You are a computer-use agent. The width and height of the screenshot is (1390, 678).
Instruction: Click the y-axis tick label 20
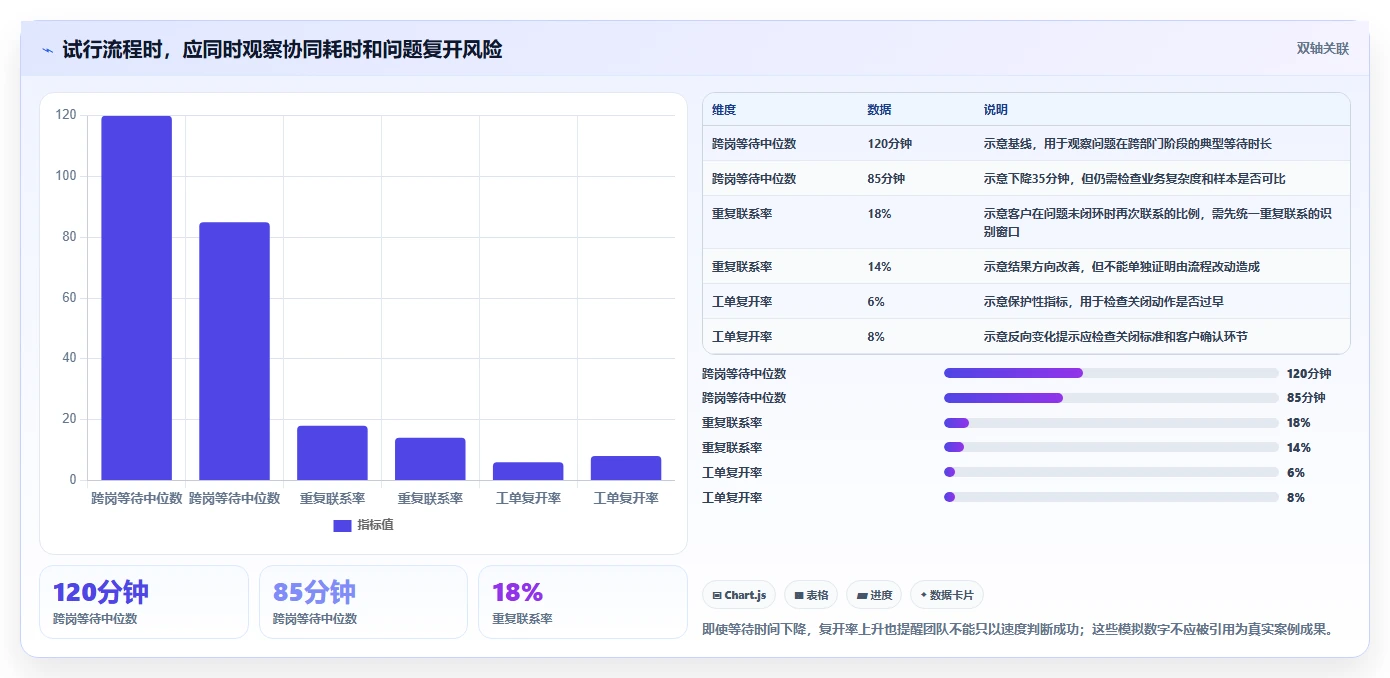(70, 419)
